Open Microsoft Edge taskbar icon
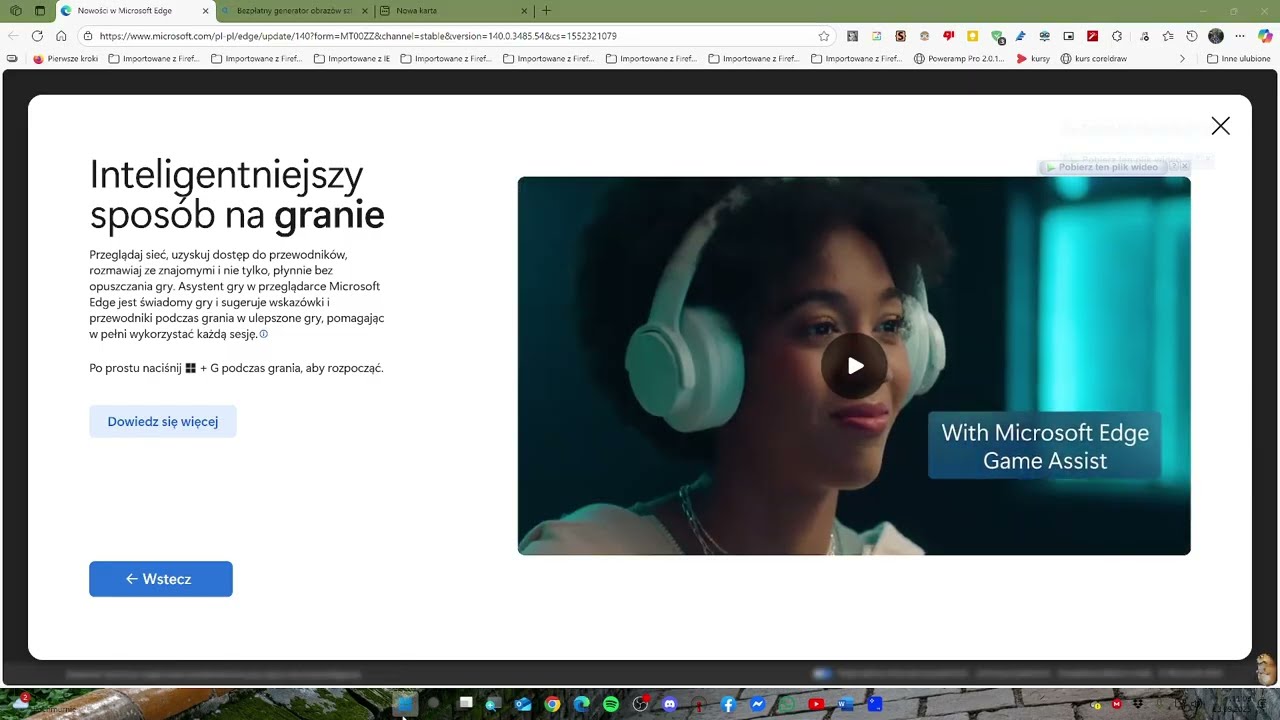The width and height of the screenshot is (1280, 720). (582, 704)
